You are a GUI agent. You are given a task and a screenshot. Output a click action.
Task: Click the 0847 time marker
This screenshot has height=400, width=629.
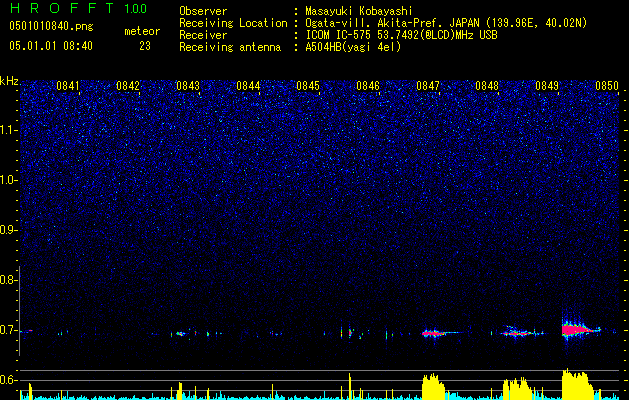(428, 86)
